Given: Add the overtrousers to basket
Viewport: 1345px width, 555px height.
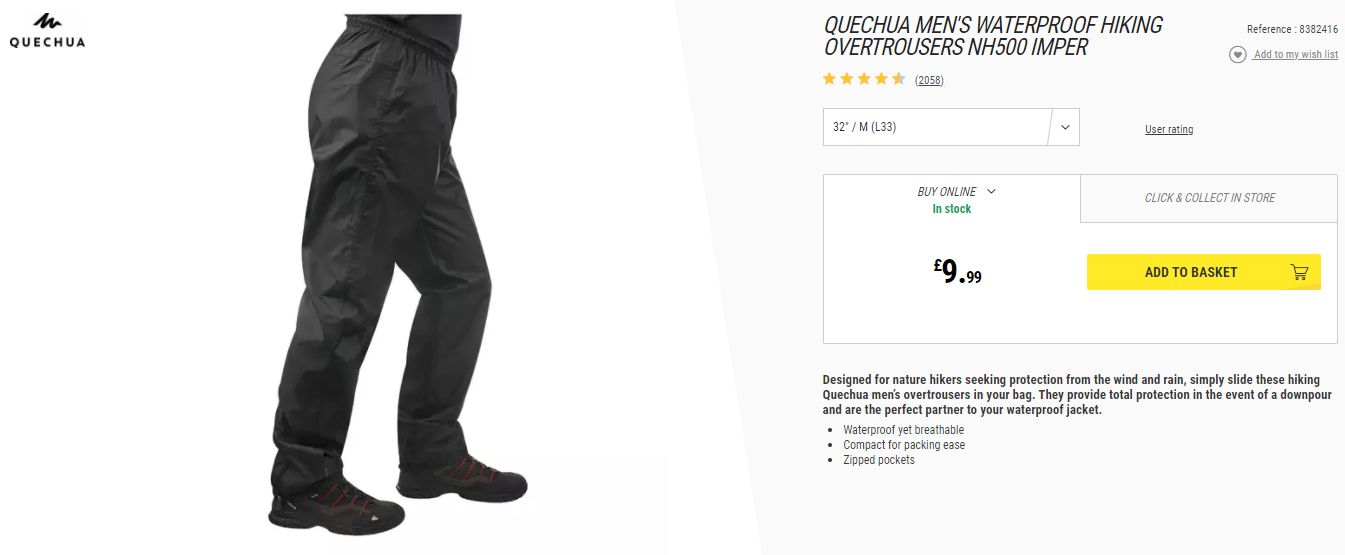Looking at the screenshot, I should [x=1204, y=272].
